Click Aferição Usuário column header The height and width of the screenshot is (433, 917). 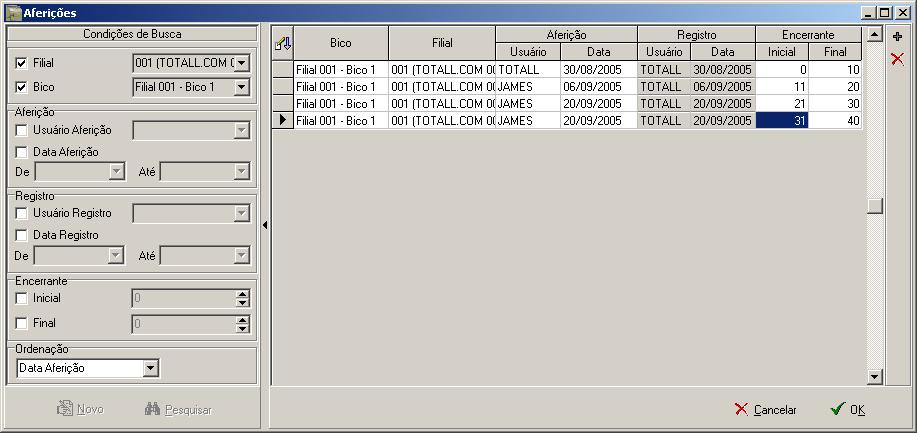(528, 52)
